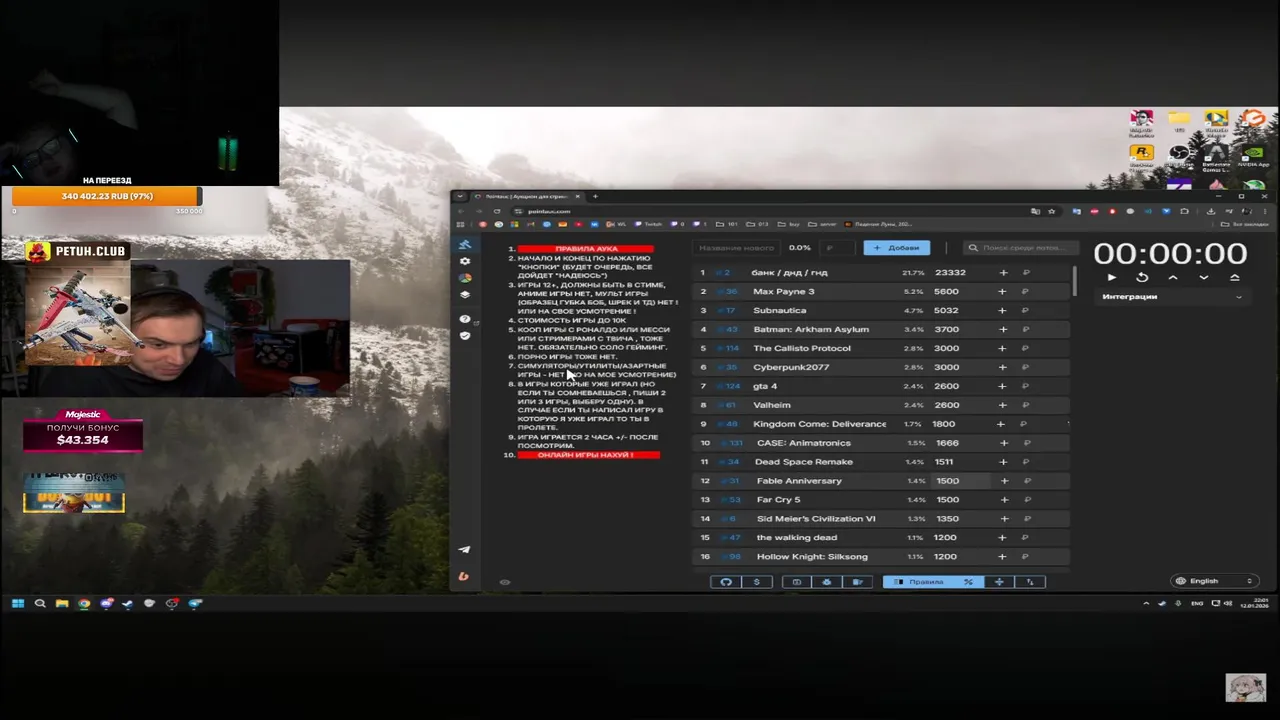The height and width of the screenshot is (720, 1280).
Task: Decrease timer with the down chevron
Action: 1204,277
